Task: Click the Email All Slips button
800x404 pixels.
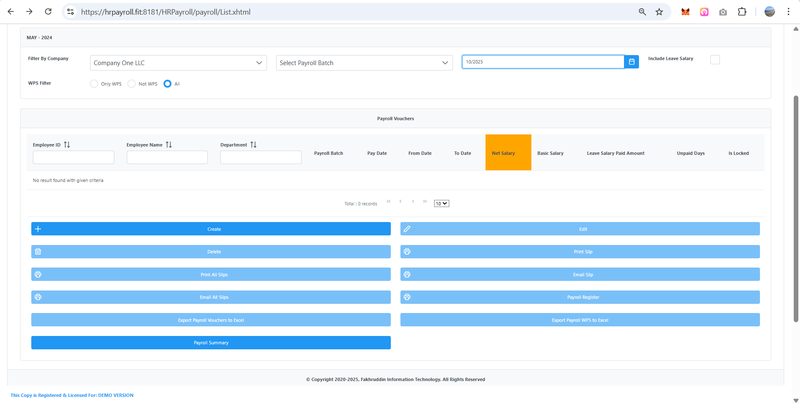Action: pyautogui.click(x=211, y=297)
